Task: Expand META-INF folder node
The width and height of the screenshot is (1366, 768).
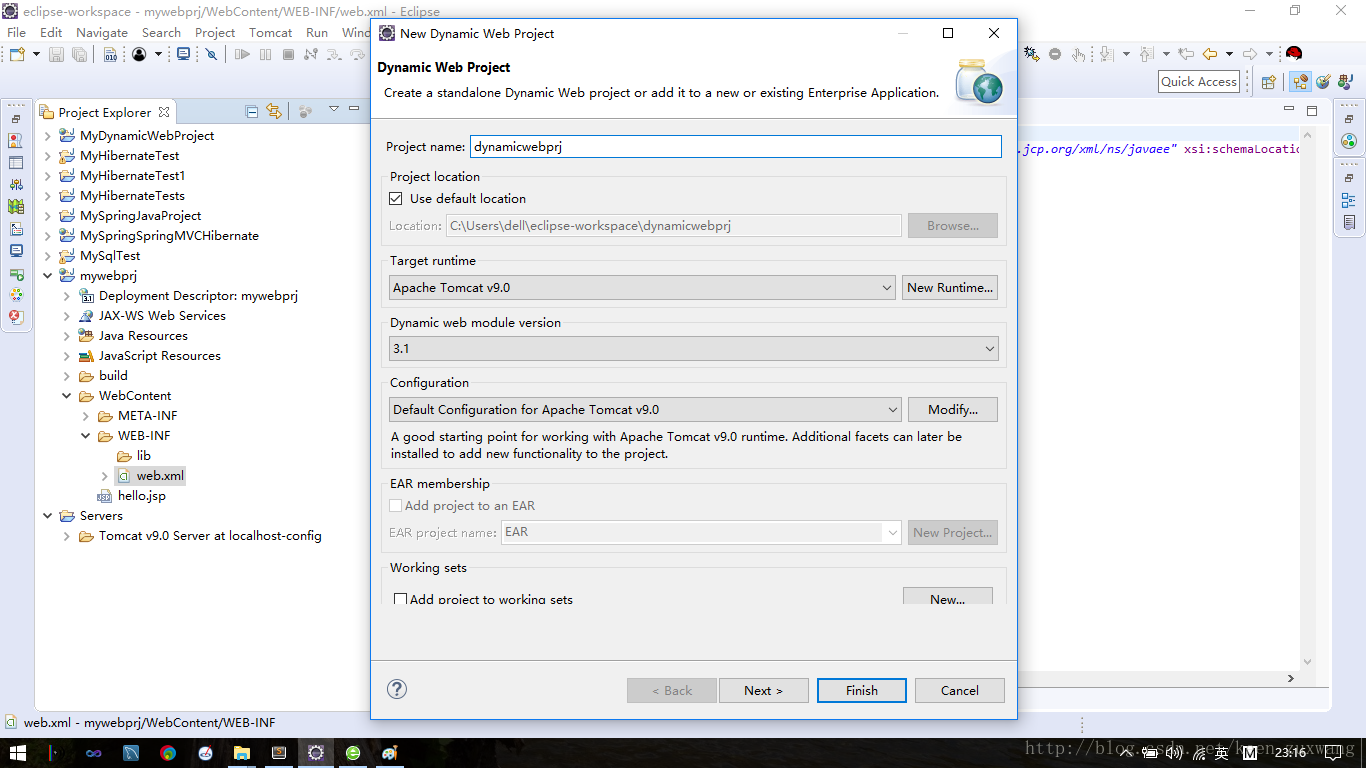Action: tap(86, 415)
